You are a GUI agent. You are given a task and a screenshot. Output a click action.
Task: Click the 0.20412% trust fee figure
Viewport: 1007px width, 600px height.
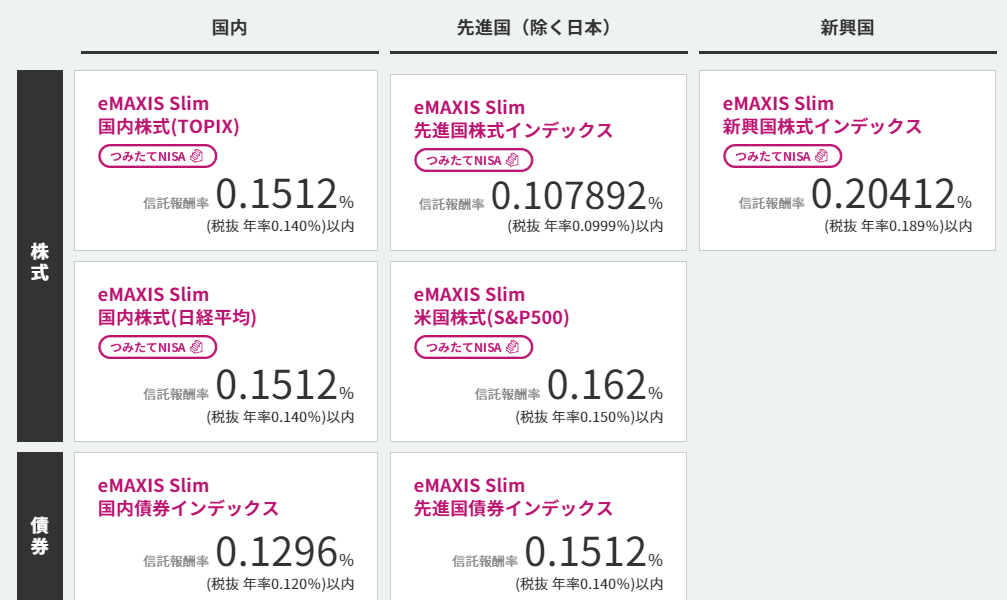coord(891,193)
